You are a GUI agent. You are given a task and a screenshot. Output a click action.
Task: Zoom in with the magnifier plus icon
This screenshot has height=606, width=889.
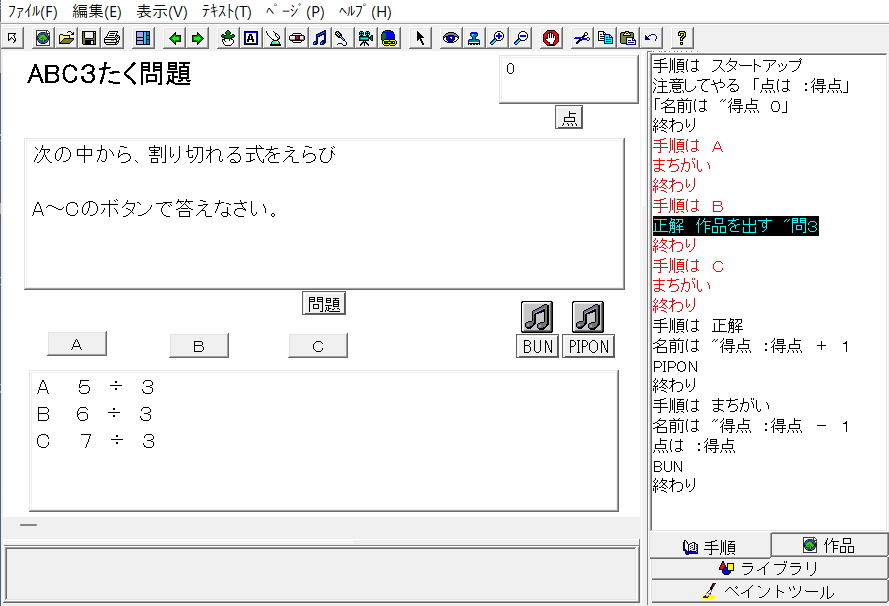click(x=497, y=38)
